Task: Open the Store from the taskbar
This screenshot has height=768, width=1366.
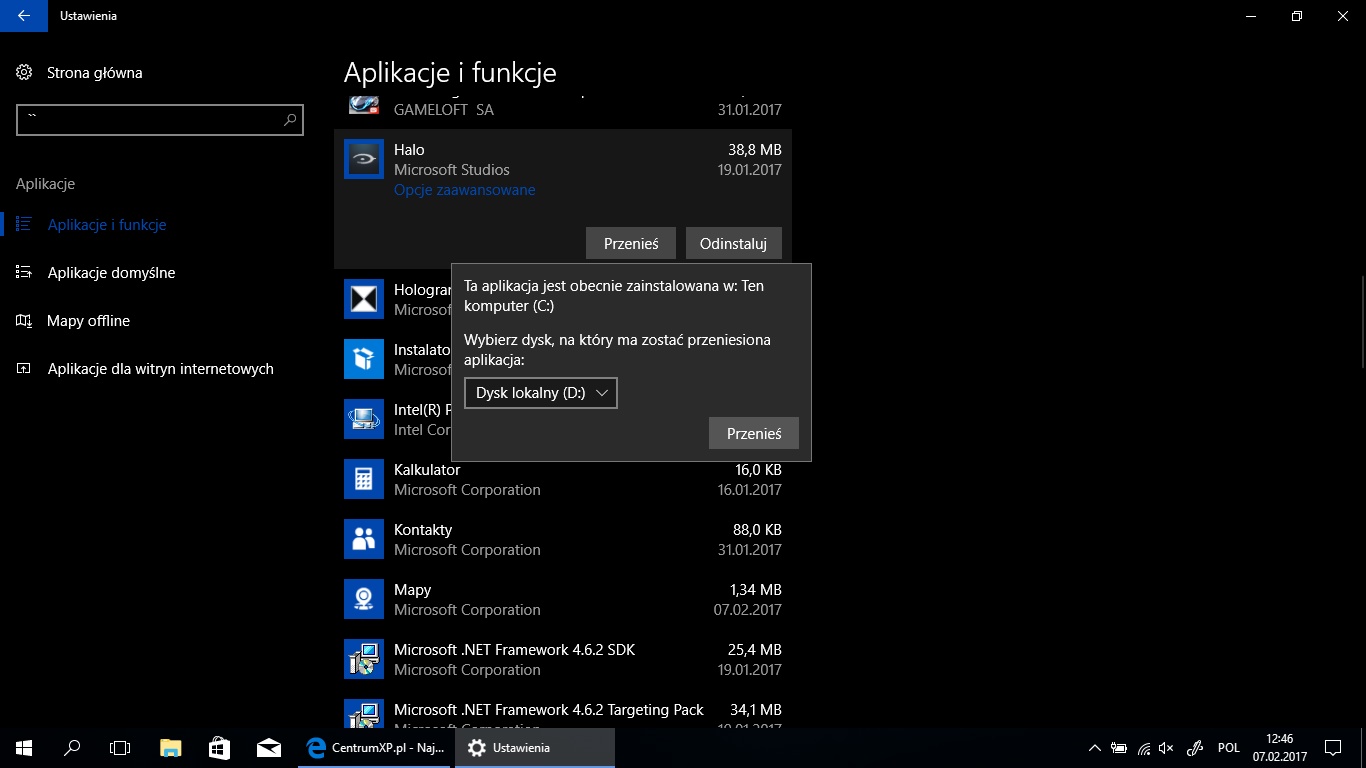Action: point(220,748)
